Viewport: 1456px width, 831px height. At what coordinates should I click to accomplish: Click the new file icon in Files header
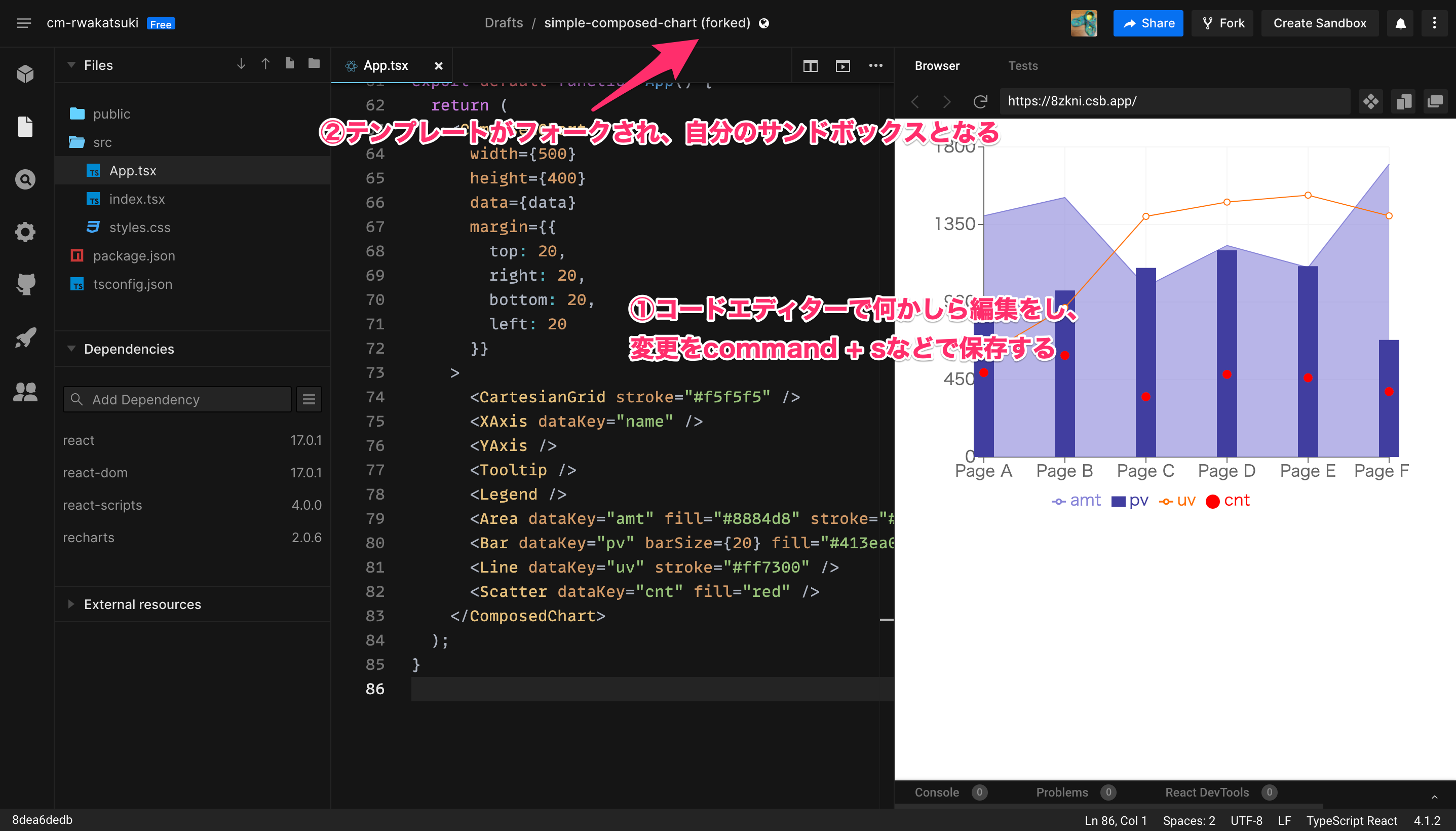[289, 64]
